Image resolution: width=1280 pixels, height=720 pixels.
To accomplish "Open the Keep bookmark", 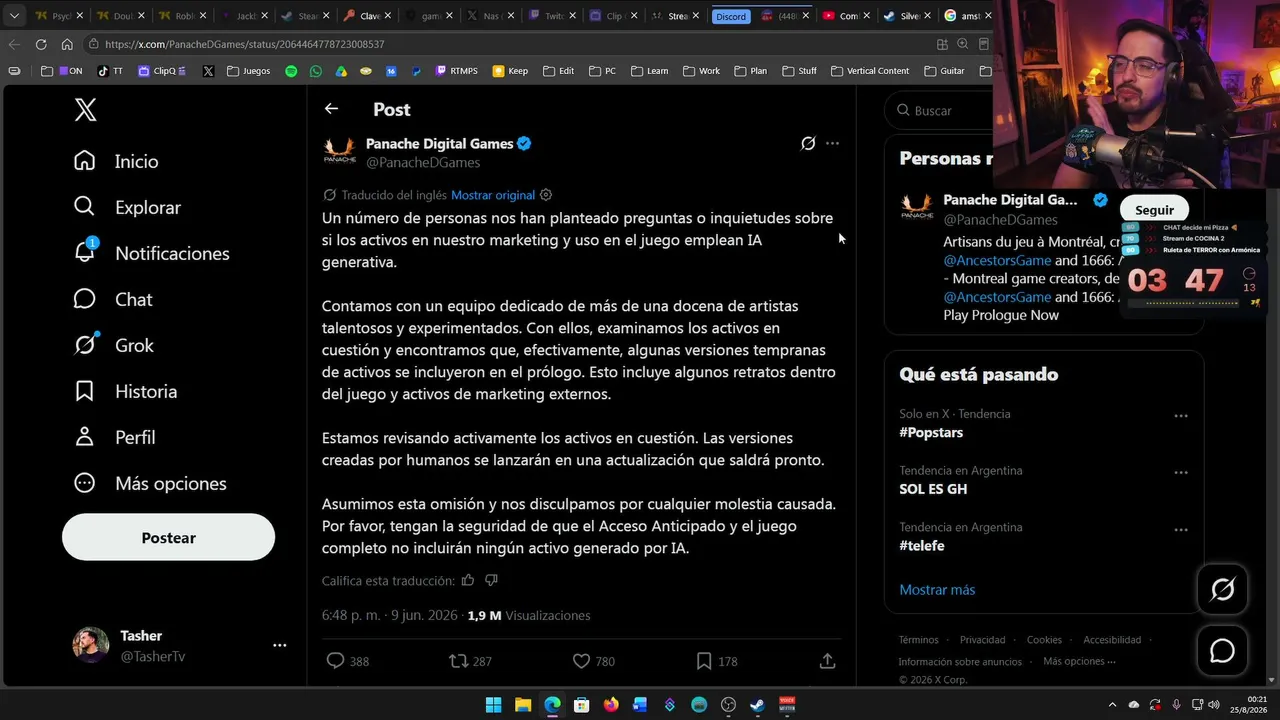I will (x=510, y=71).
